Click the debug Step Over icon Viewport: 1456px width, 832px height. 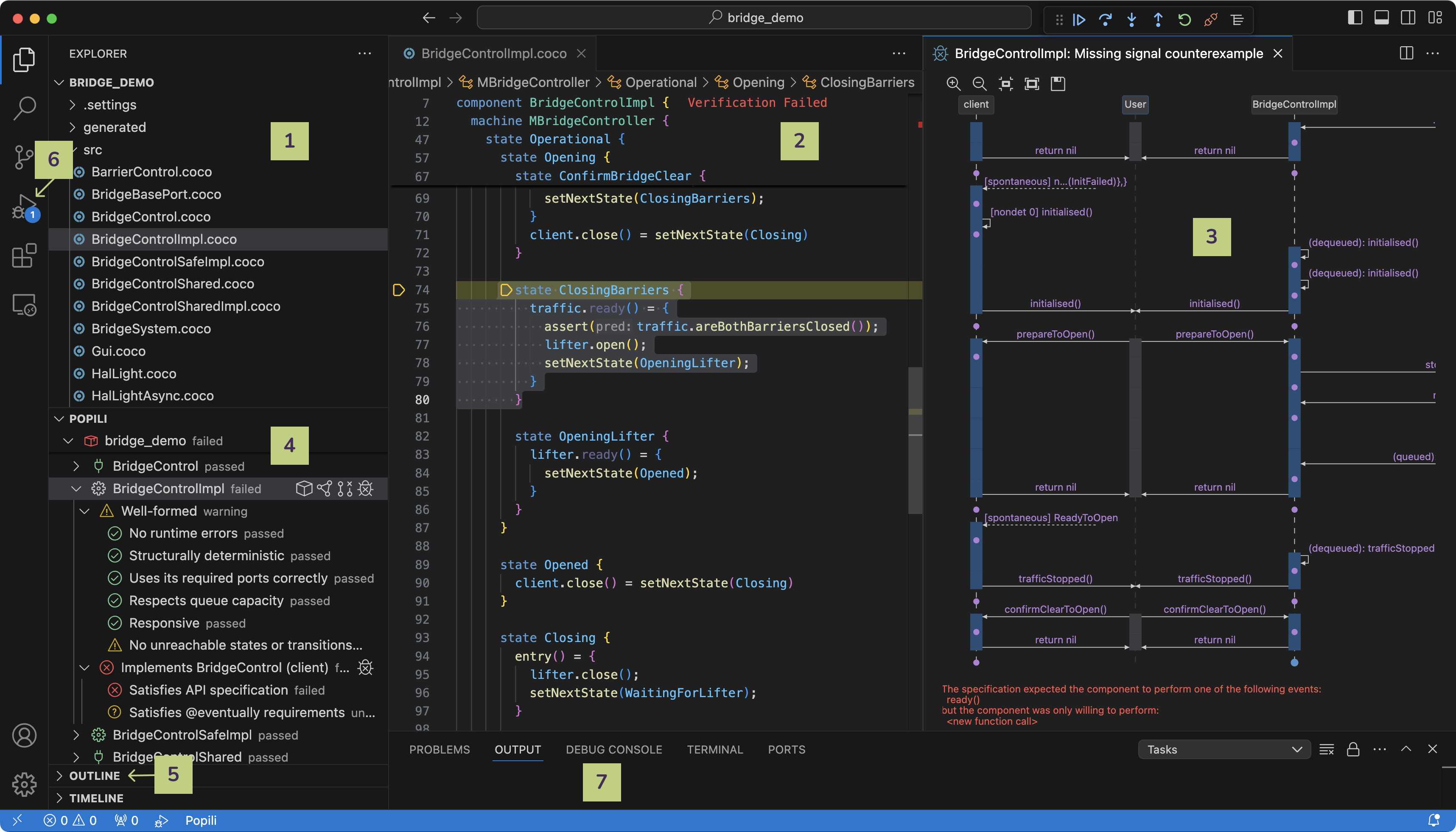[1105, 20]
